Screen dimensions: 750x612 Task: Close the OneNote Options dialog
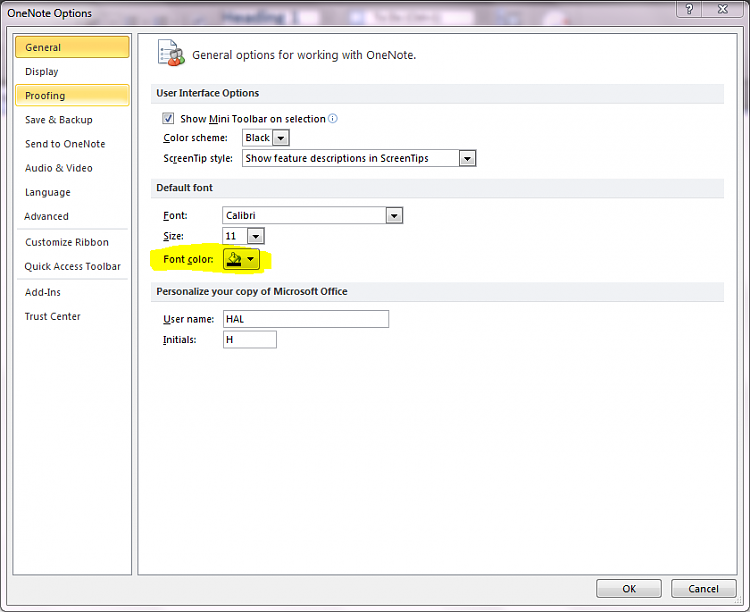[x=722, y=9]
